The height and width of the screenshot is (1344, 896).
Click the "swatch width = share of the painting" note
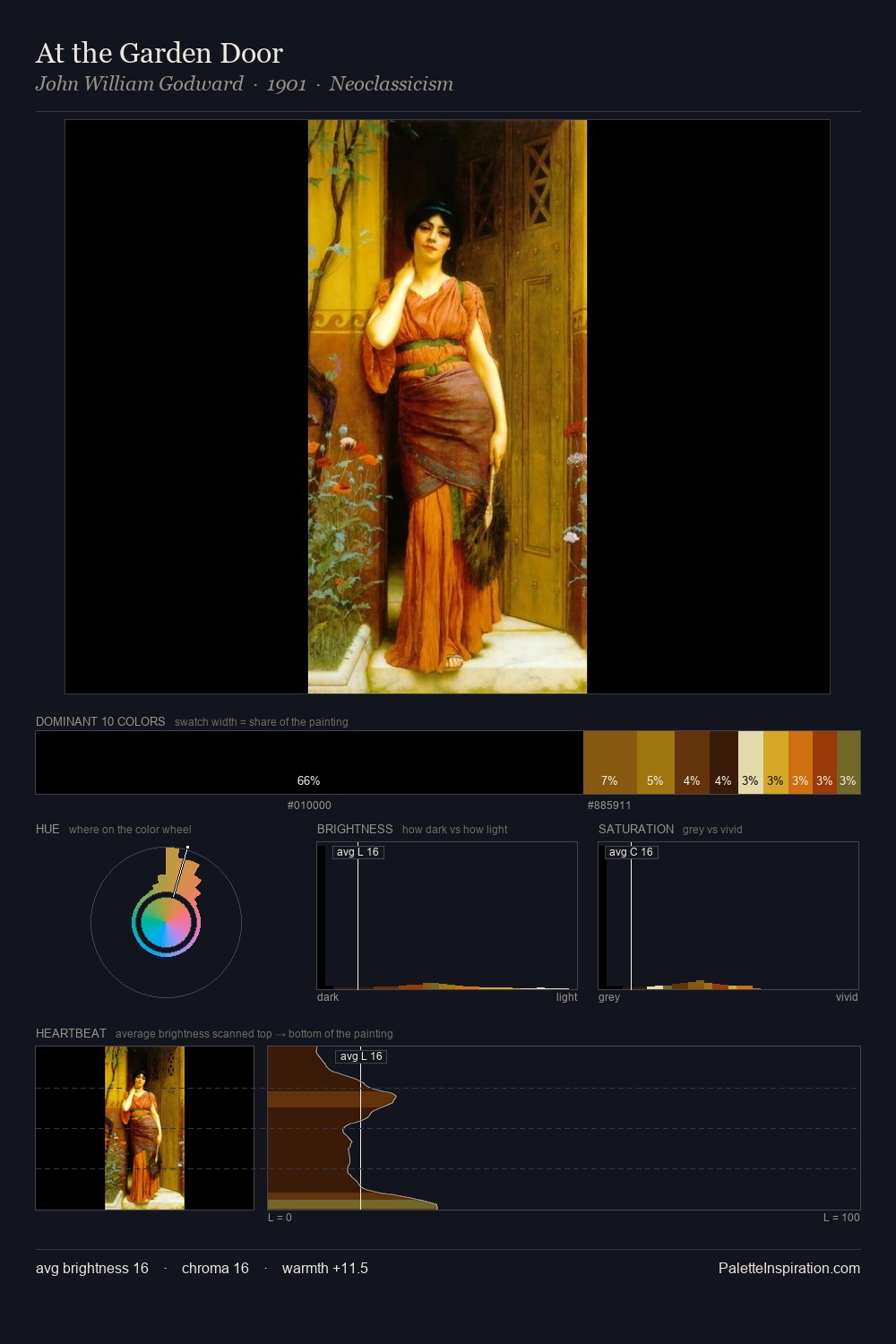(x=262, y=722)
